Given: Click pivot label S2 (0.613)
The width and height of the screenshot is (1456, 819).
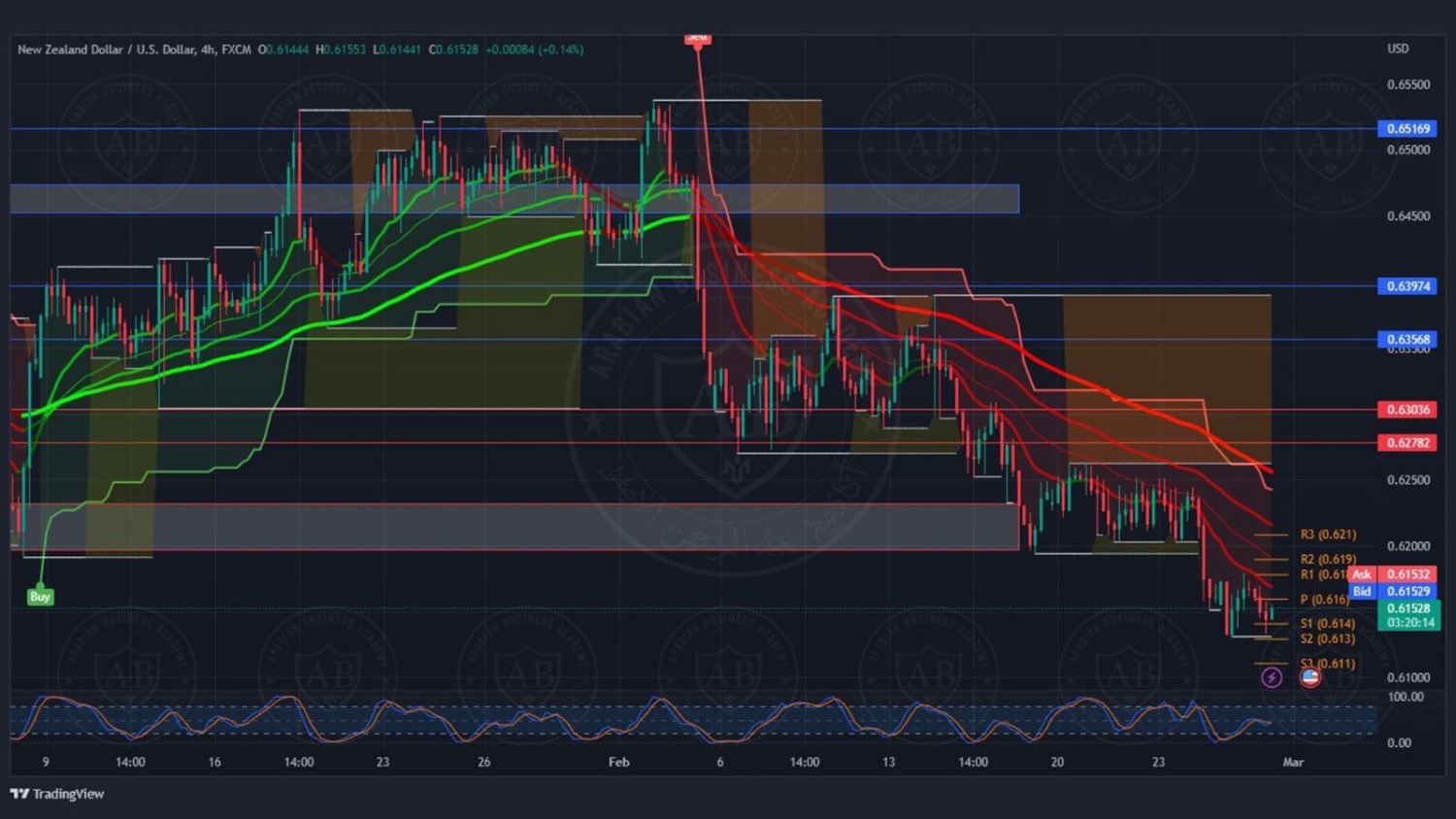Looking at the screenshot, I should click(1328, 639).
